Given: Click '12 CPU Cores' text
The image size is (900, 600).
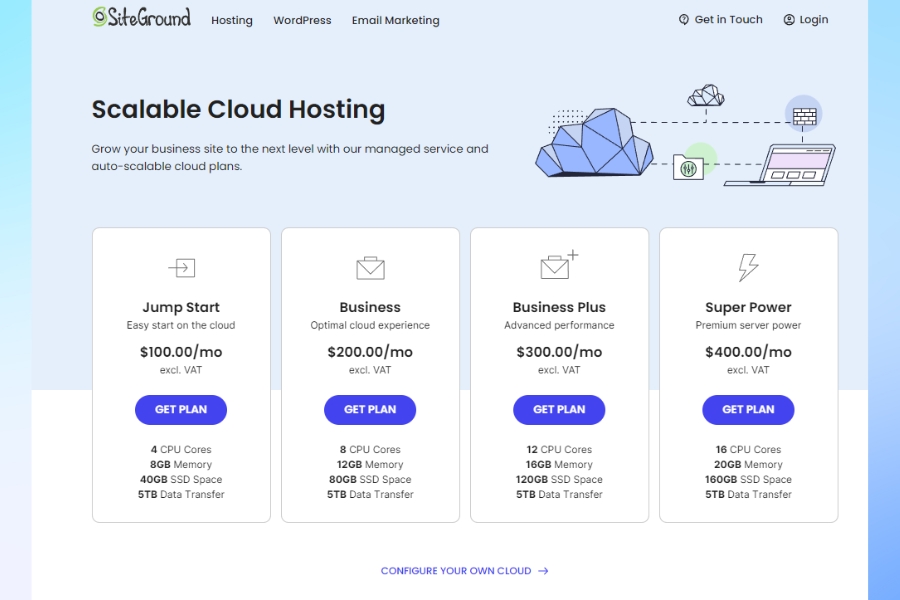Looking at the screenshot, I should pyautogui.click(x=559, y=450).
